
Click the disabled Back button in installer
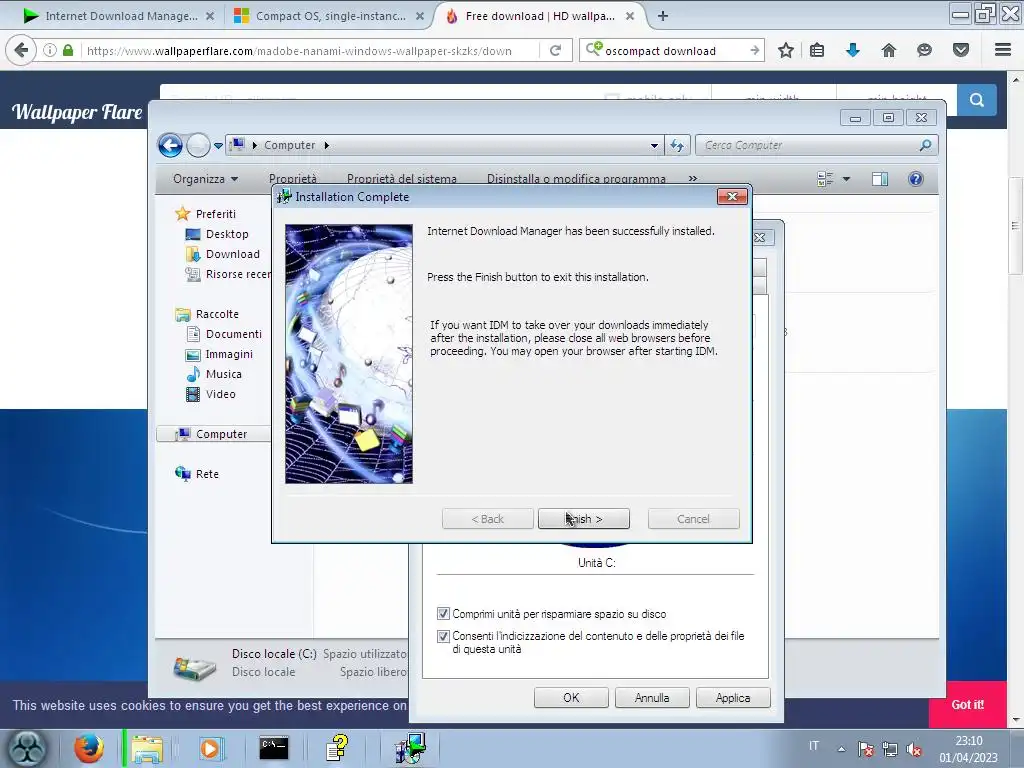(488, 519)
